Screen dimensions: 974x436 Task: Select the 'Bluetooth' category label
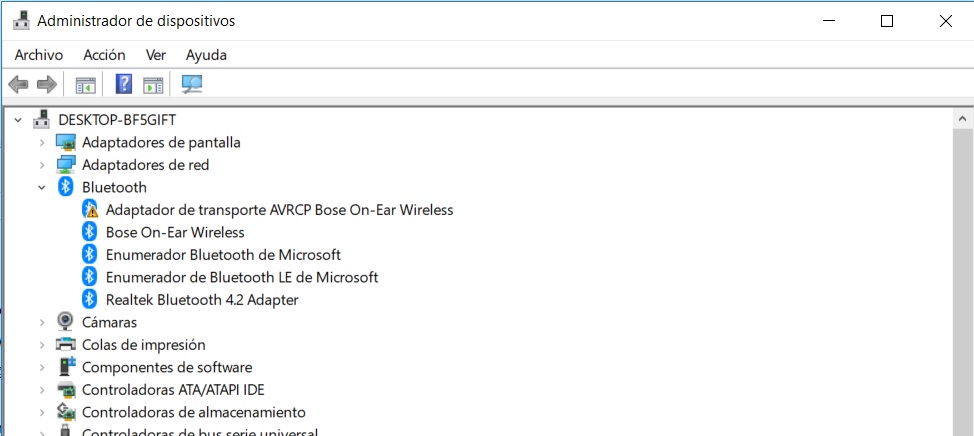coord(114,187)
